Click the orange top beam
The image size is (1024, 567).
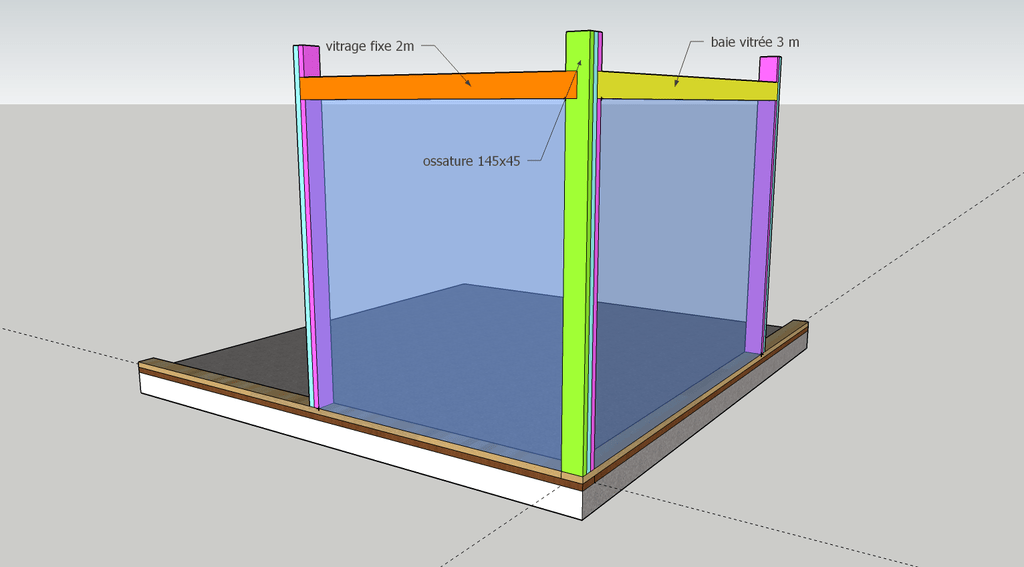point(438,86)
